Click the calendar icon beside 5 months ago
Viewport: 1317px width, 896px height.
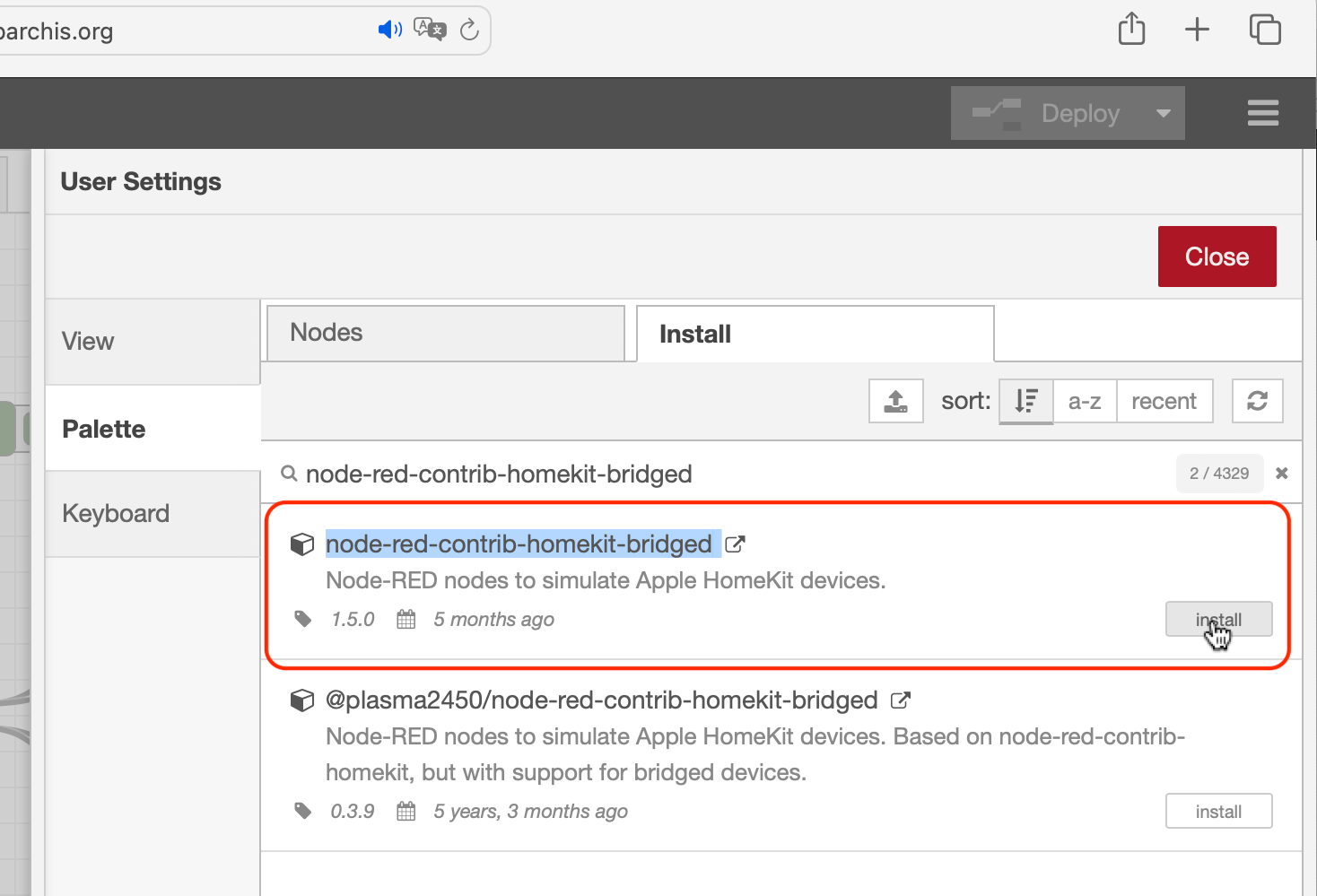coord(406,619)
